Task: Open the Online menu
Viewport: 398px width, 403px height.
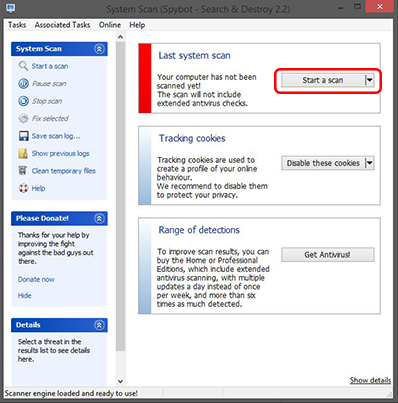Action: (110, 25)
